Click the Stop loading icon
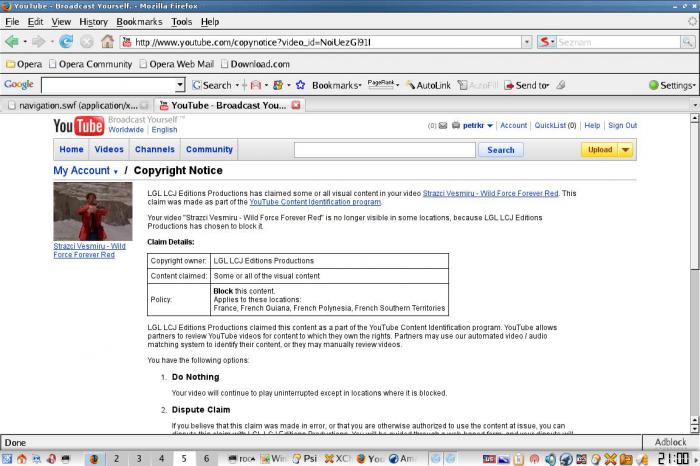The height and width of the screenshot is (466, 700). point(87,42)
